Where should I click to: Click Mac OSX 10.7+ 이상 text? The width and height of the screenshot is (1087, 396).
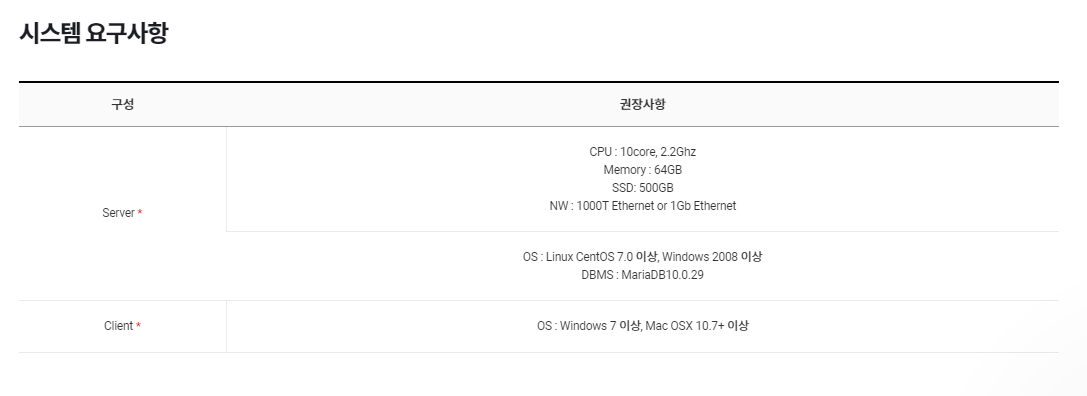pyautogui.click(x=697, y=326)
